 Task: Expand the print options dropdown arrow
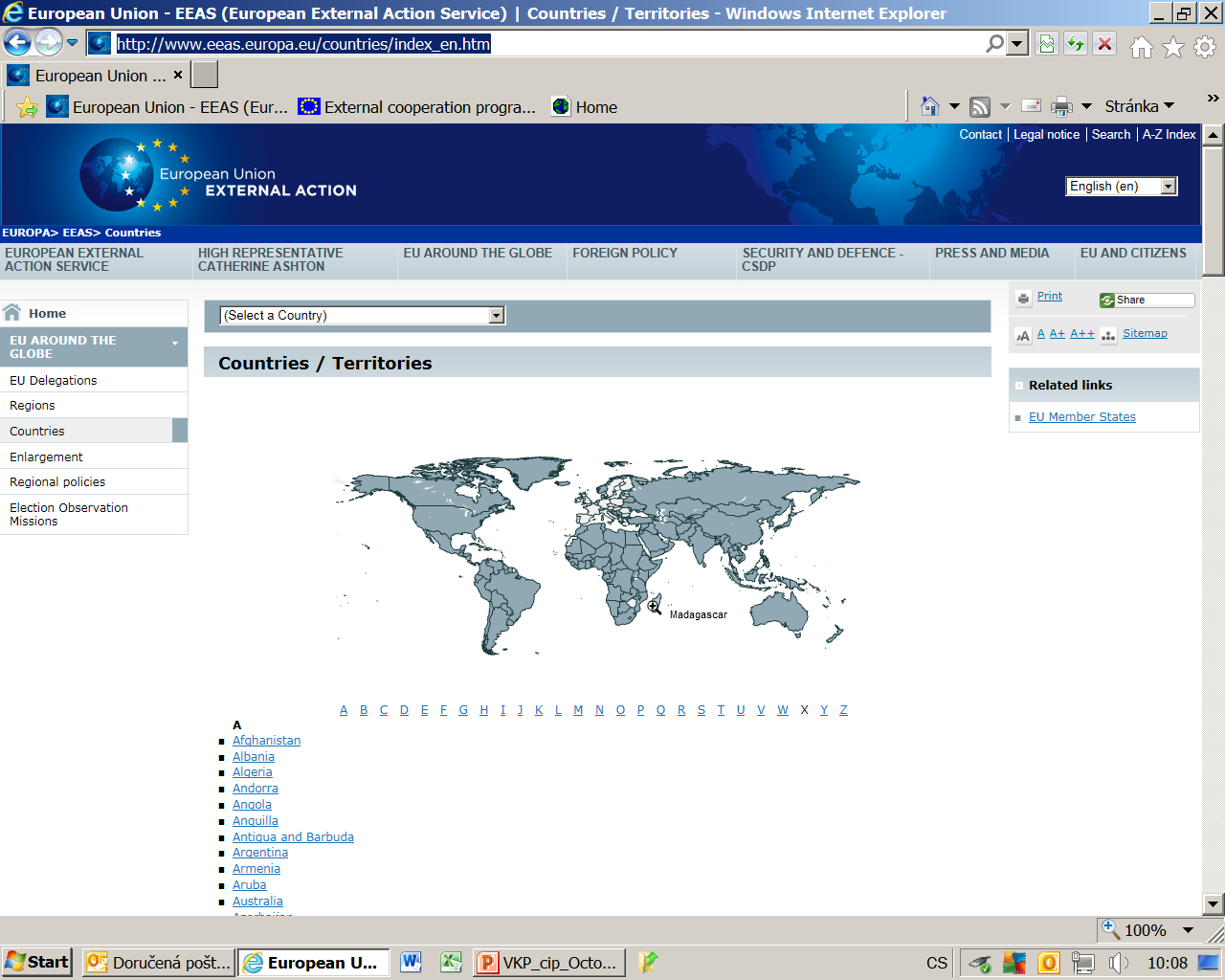click(1086, 106)
